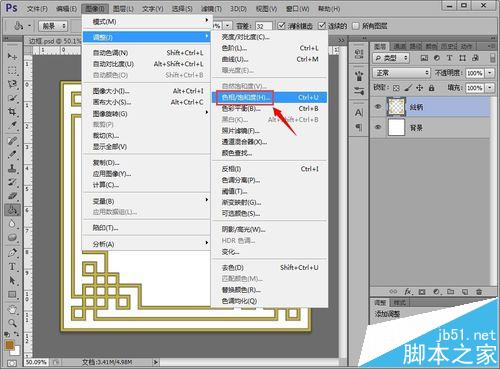Image resolution: width=500 pixels, height=369 pixels.
Task: Select the Hand tool
Action: [12, 309]
